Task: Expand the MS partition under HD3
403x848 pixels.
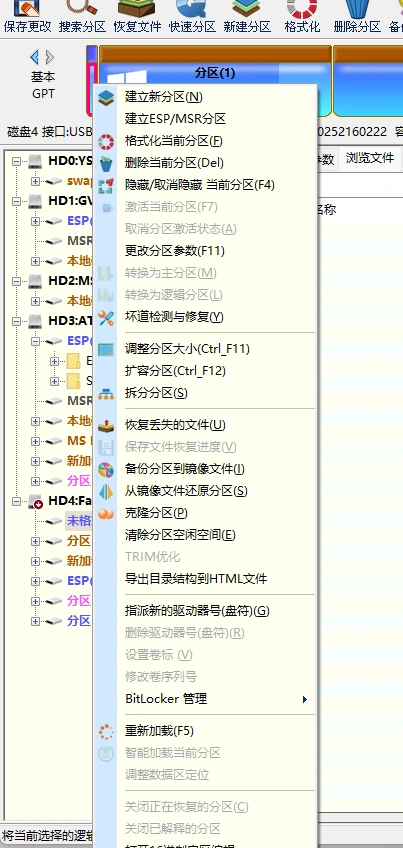Action: tap(35, 441)
